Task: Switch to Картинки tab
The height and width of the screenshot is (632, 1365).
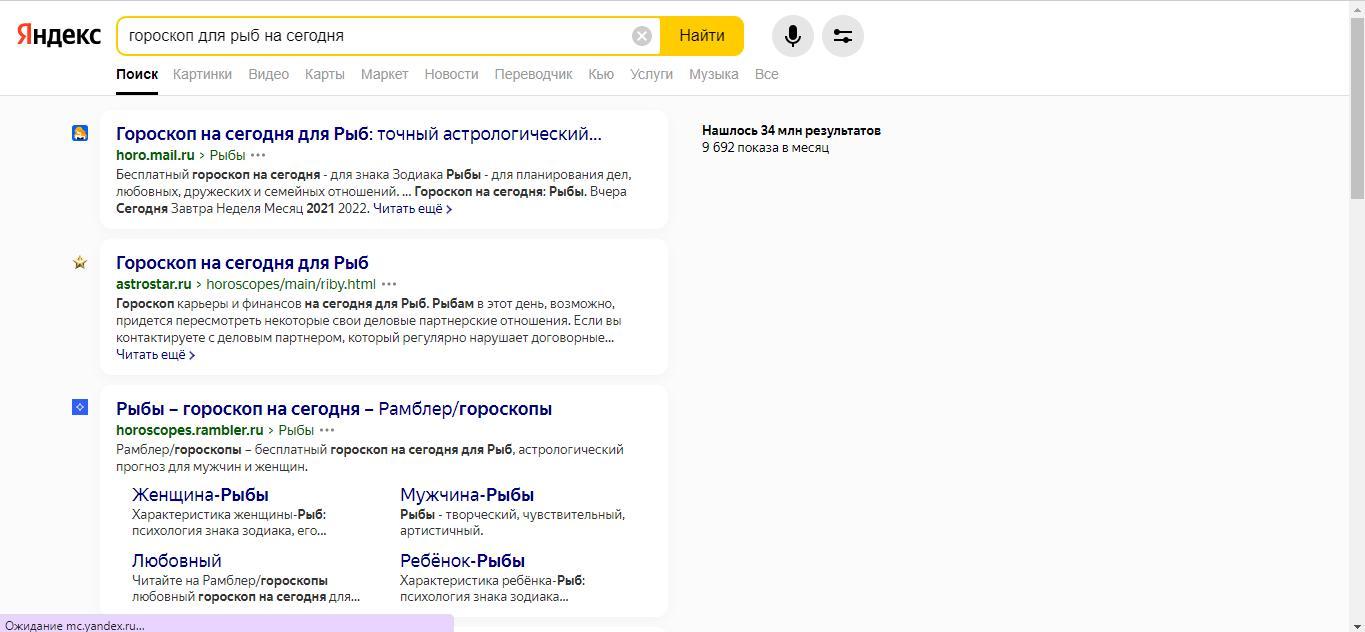Action: [202, 74]
